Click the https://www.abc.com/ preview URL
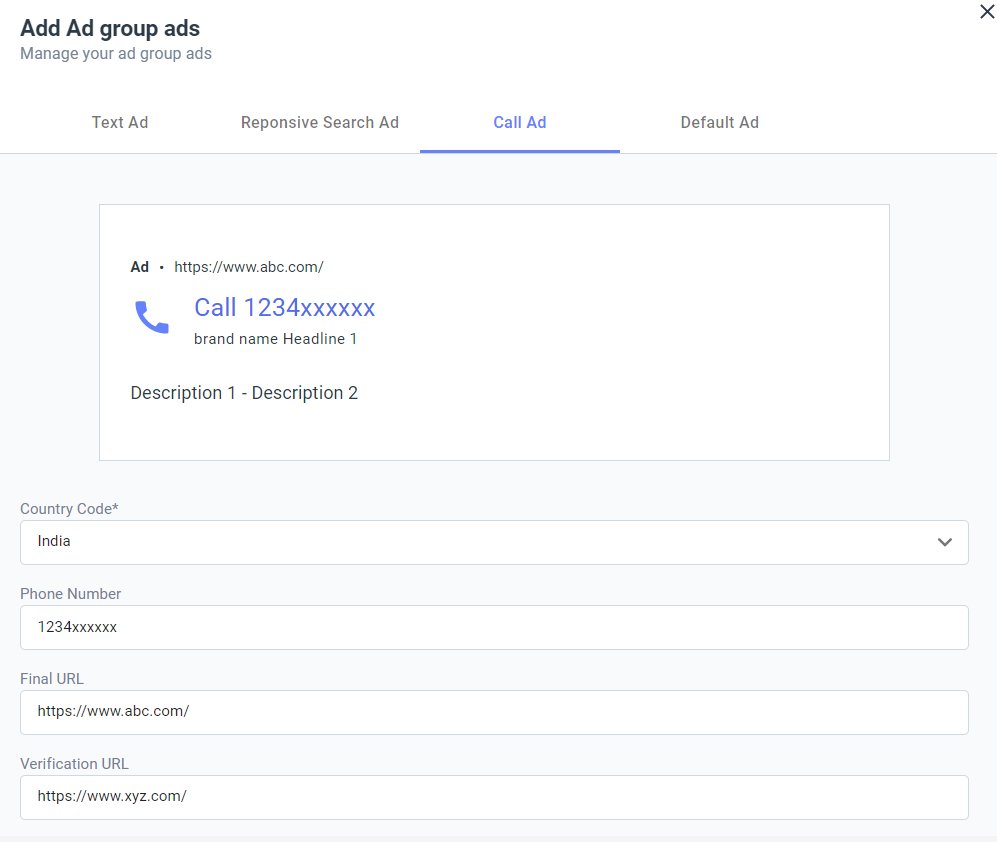Screen dimensions: 997x842 coord(249,267)
